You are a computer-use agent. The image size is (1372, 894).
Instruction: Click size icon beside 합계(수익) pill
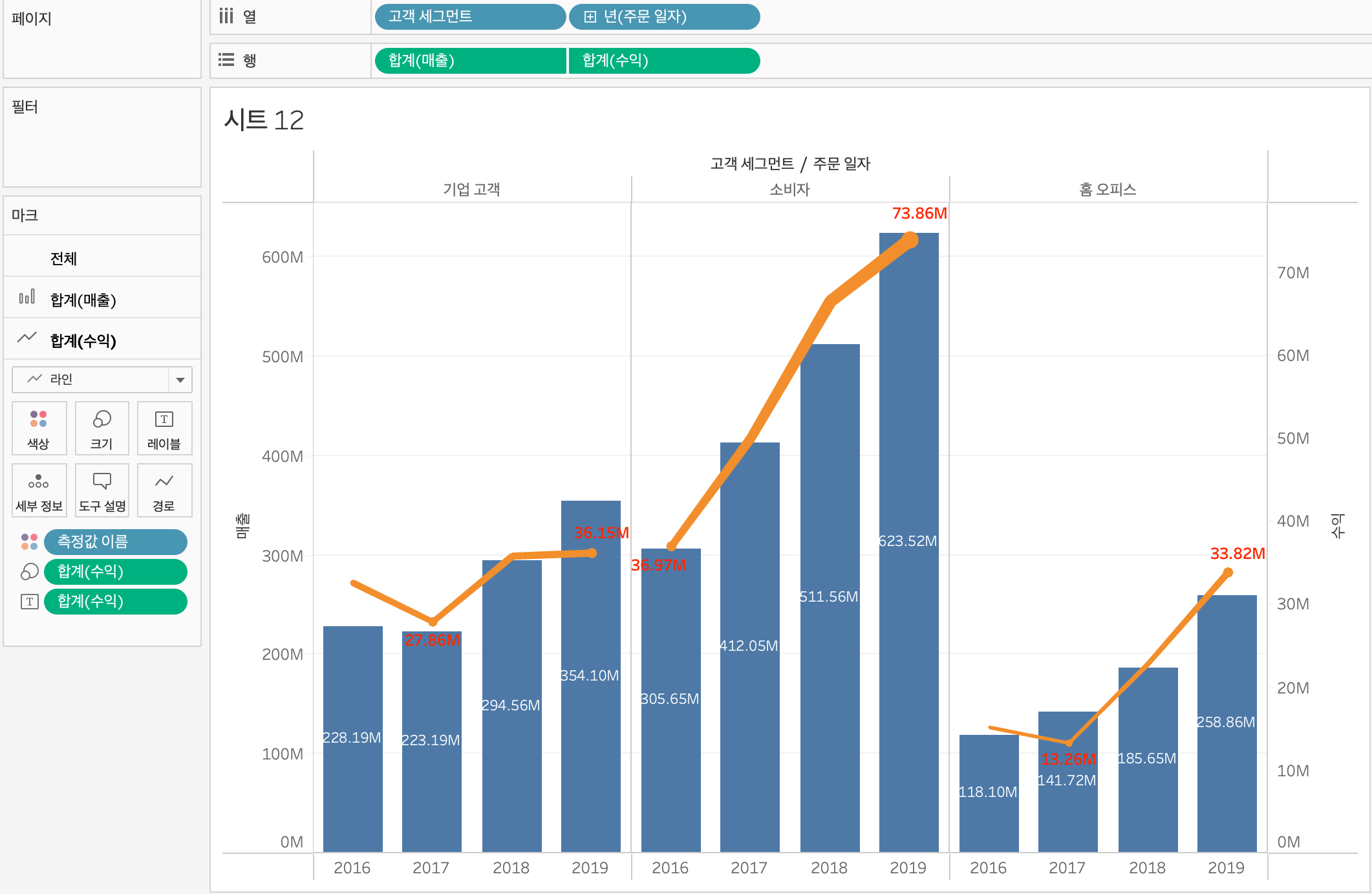[29, 572]
